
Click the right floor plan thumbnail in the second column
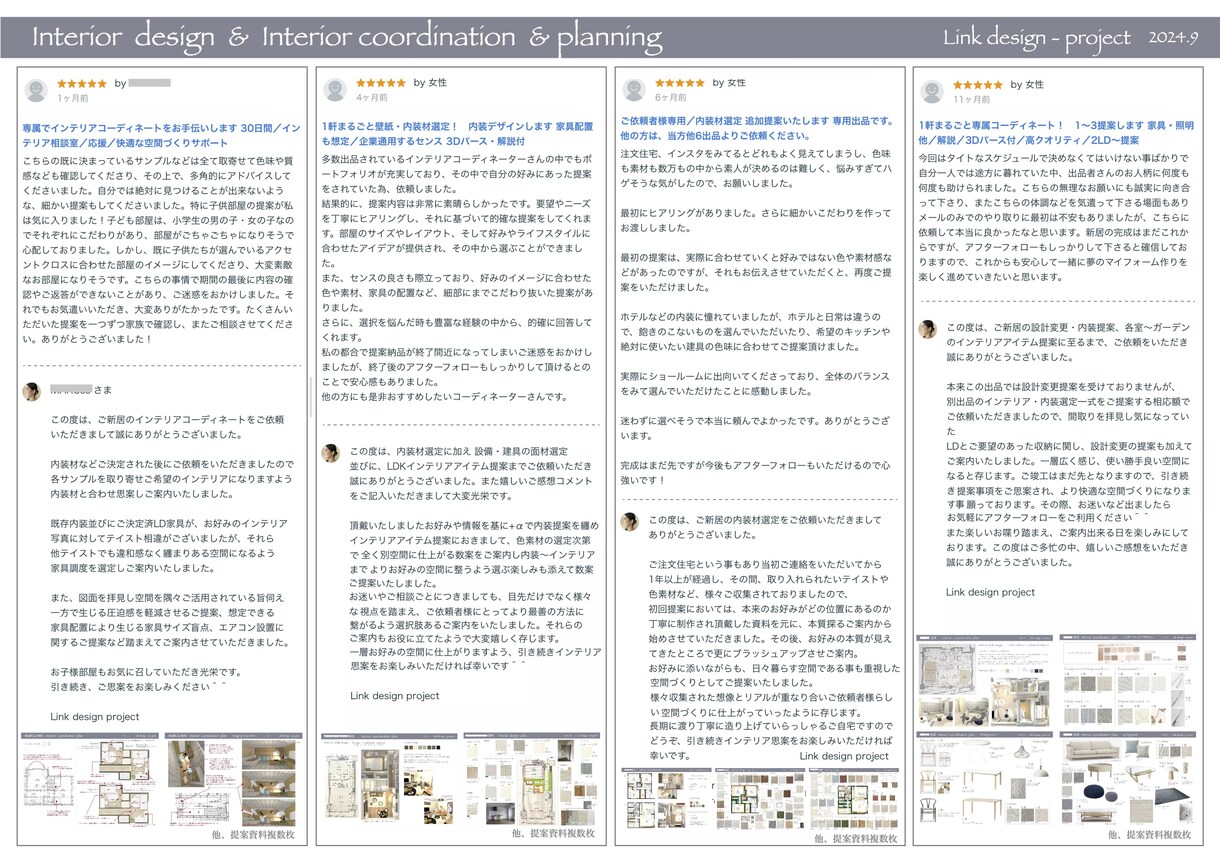coord(531,780)
